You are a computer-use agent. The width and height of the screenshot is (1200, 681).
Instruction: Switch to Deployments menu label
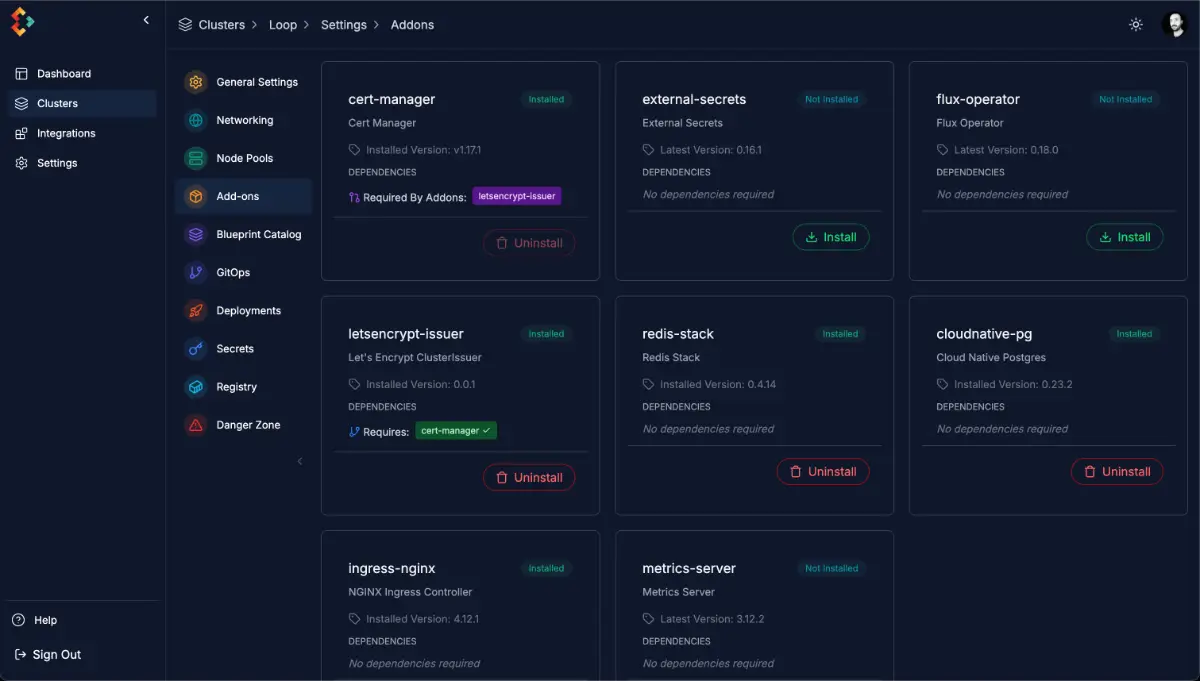click(x=249, y=311)
